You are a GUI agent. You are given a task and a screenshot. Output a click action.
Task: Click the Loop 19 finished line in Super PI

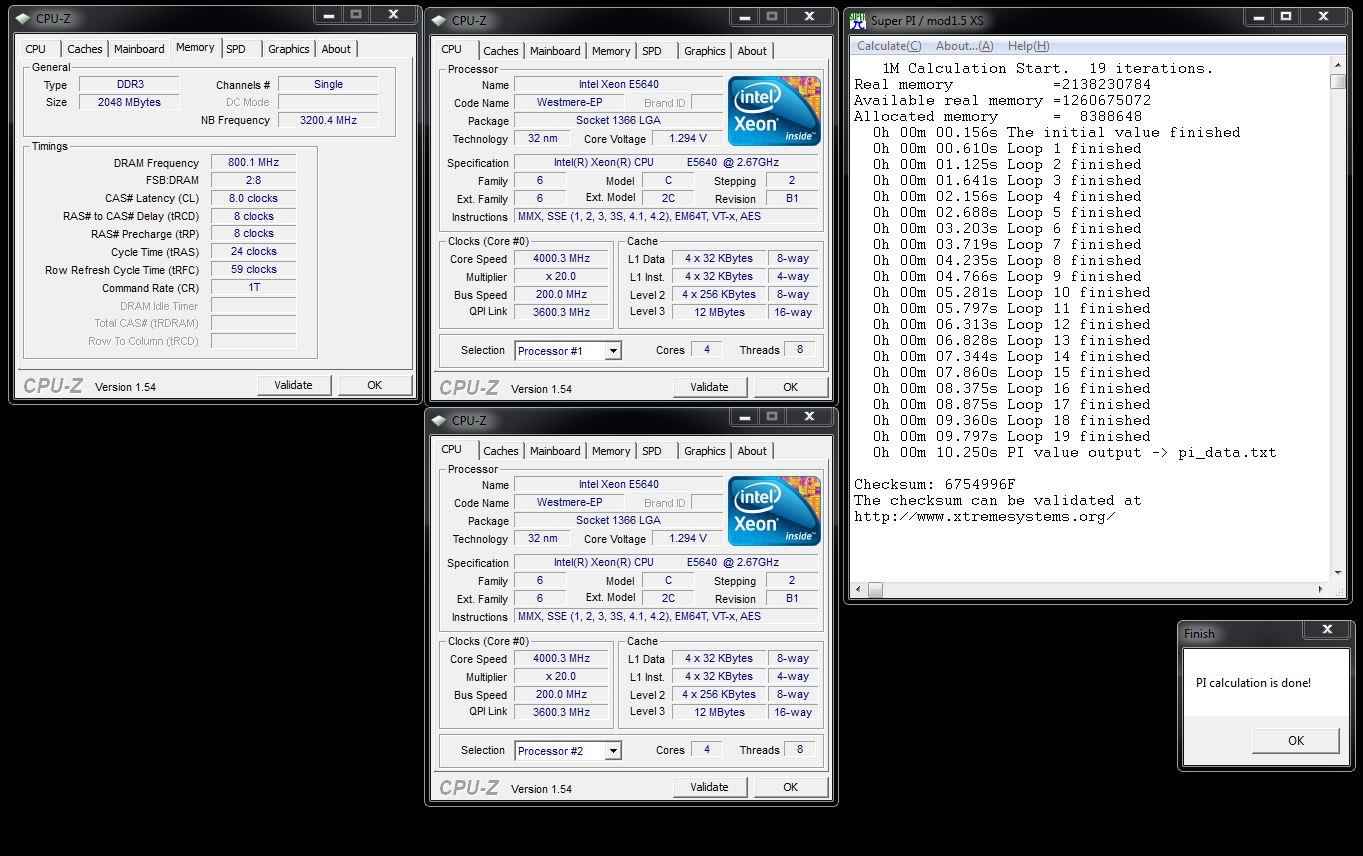coord(1011,436)
